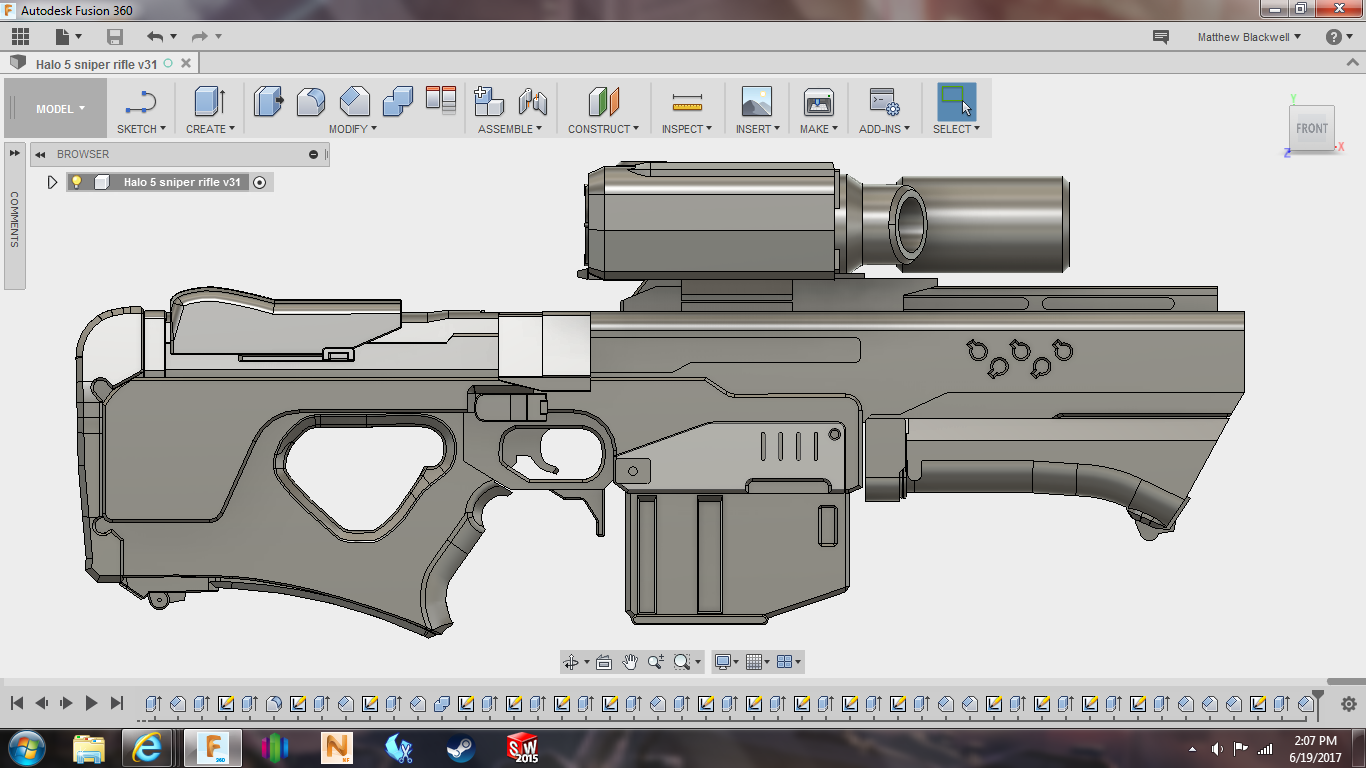The height and width of the screenshot is (768, 1366).
Task: Step back one timeline feature
Action: tap(41, 704)
